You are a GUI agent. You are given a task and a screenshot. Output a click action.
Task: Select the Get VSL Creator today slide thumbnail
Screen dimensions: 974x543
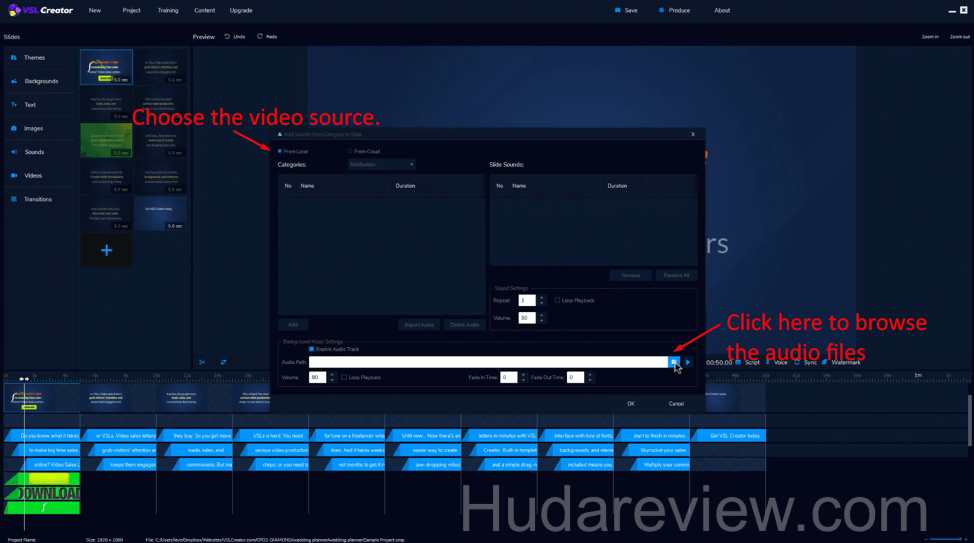pyautogui.click(x=161, y=214)
